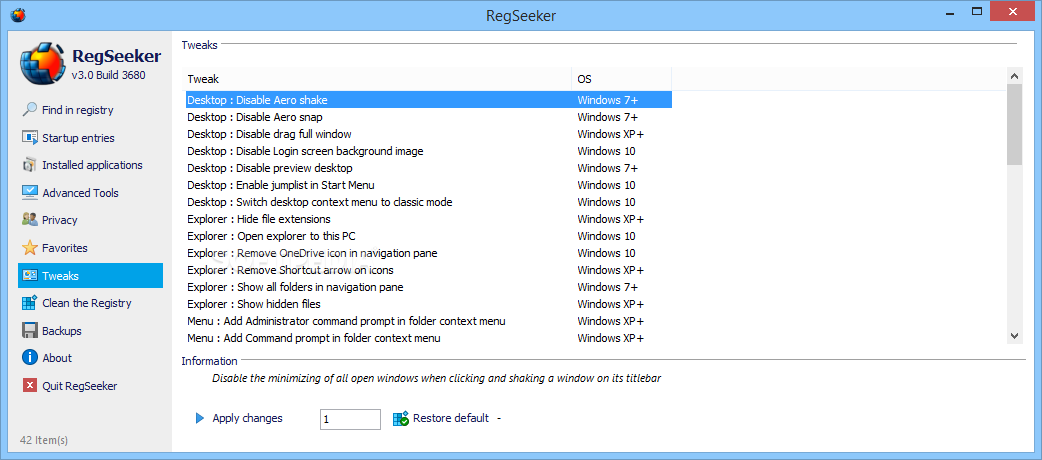Click the Quit RegSeeker red X icon
Viewport: 1042px width, 460px height.
[x=30, y=386]
